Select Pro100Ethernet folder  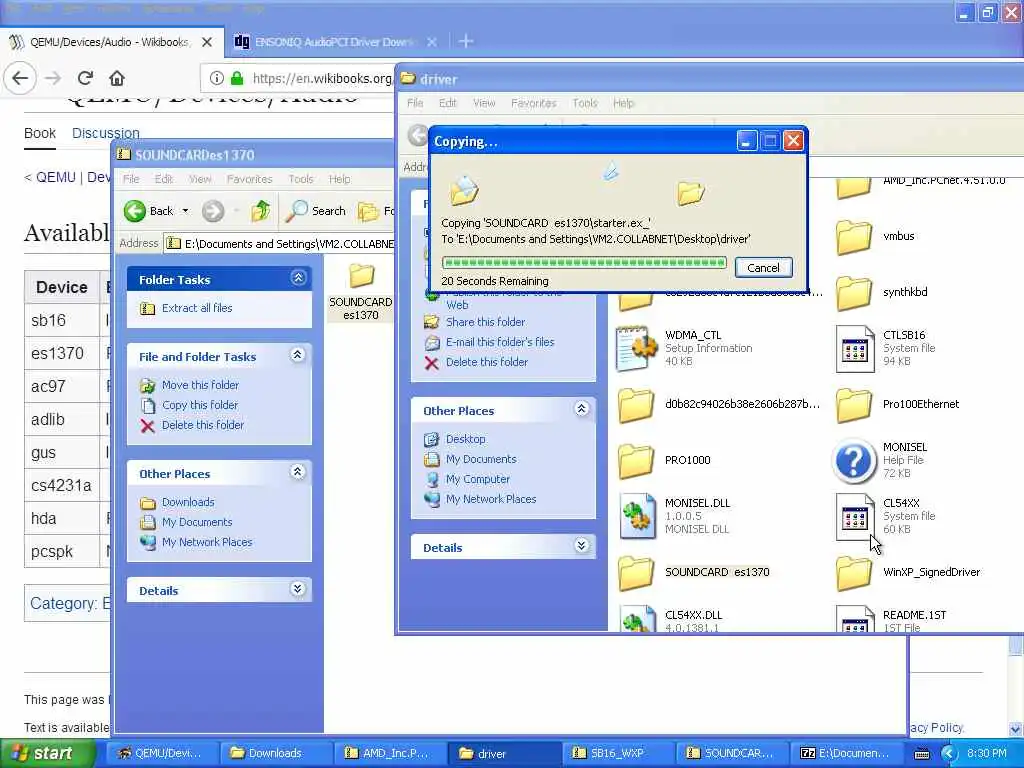[x=897, y=404]
